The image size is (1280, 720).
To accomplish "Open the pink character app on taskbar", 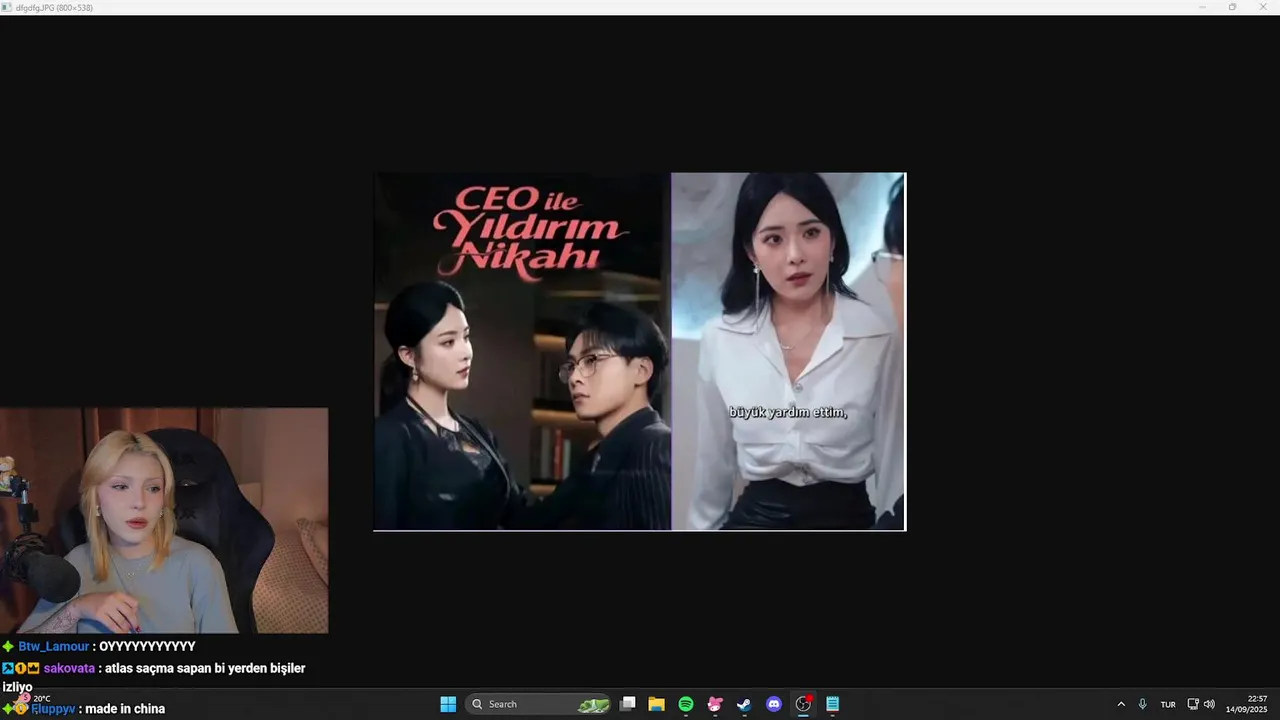I will [x=715, y=704].
